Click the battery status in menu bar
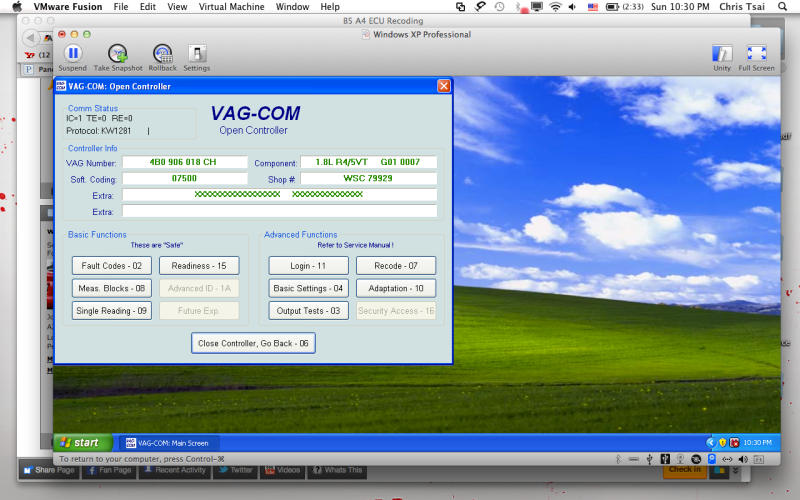Image resolution: width=800 pixels, height=500 pixels. pos(624,7)
